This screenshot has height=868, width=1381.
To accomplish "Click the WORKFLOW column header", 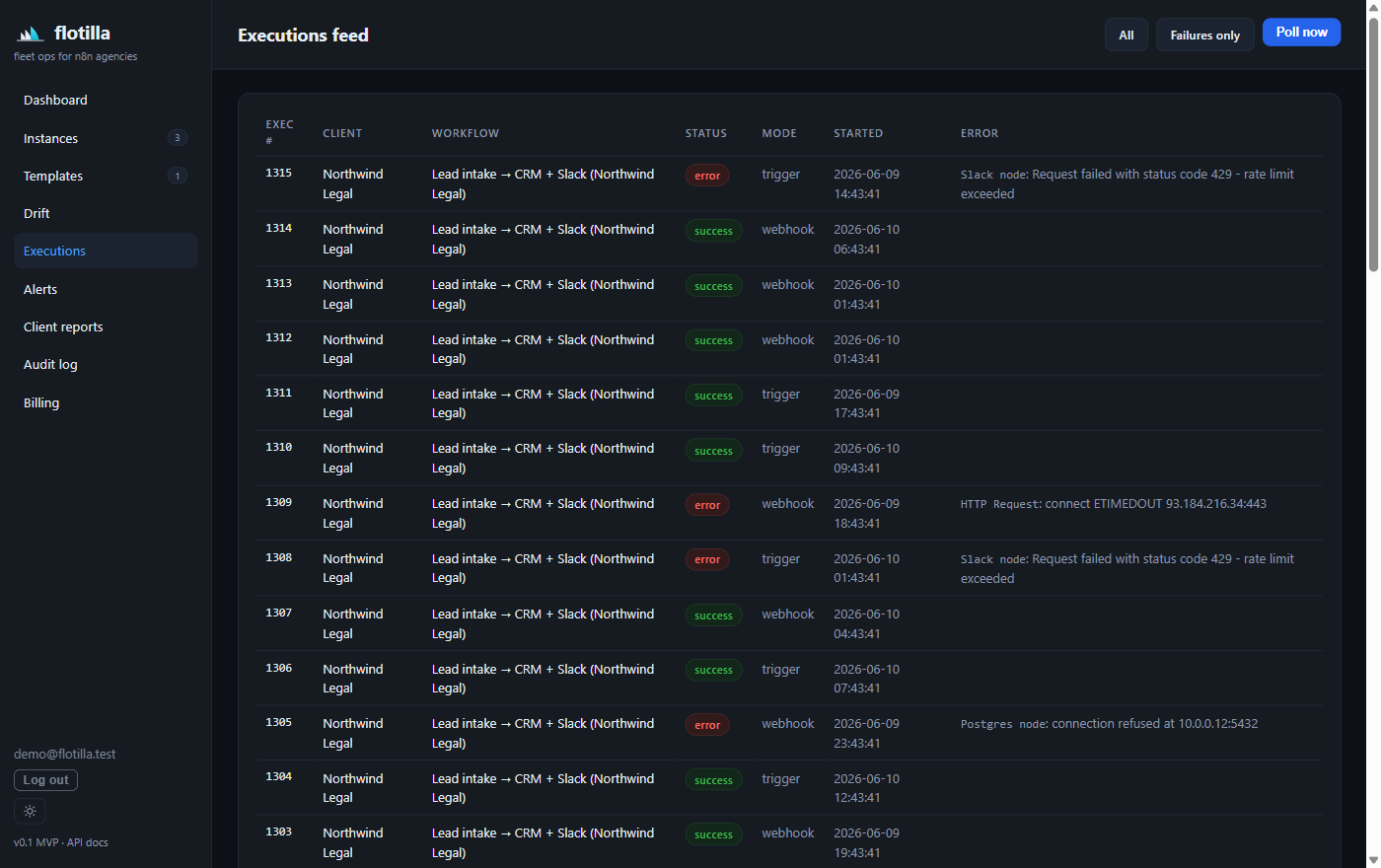I will tap(466, 133).
